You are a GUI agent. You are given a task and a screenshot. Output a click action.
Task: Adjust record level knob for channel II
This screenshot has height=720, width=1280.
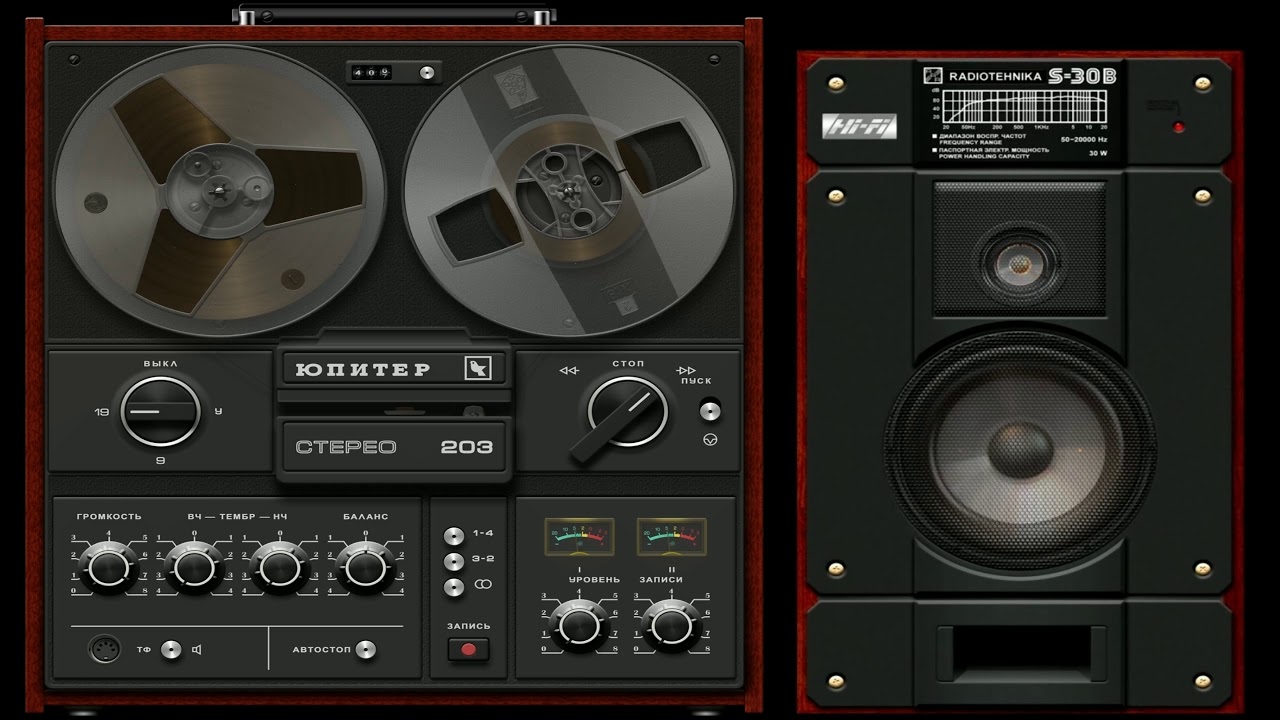(x=671, y=626)
